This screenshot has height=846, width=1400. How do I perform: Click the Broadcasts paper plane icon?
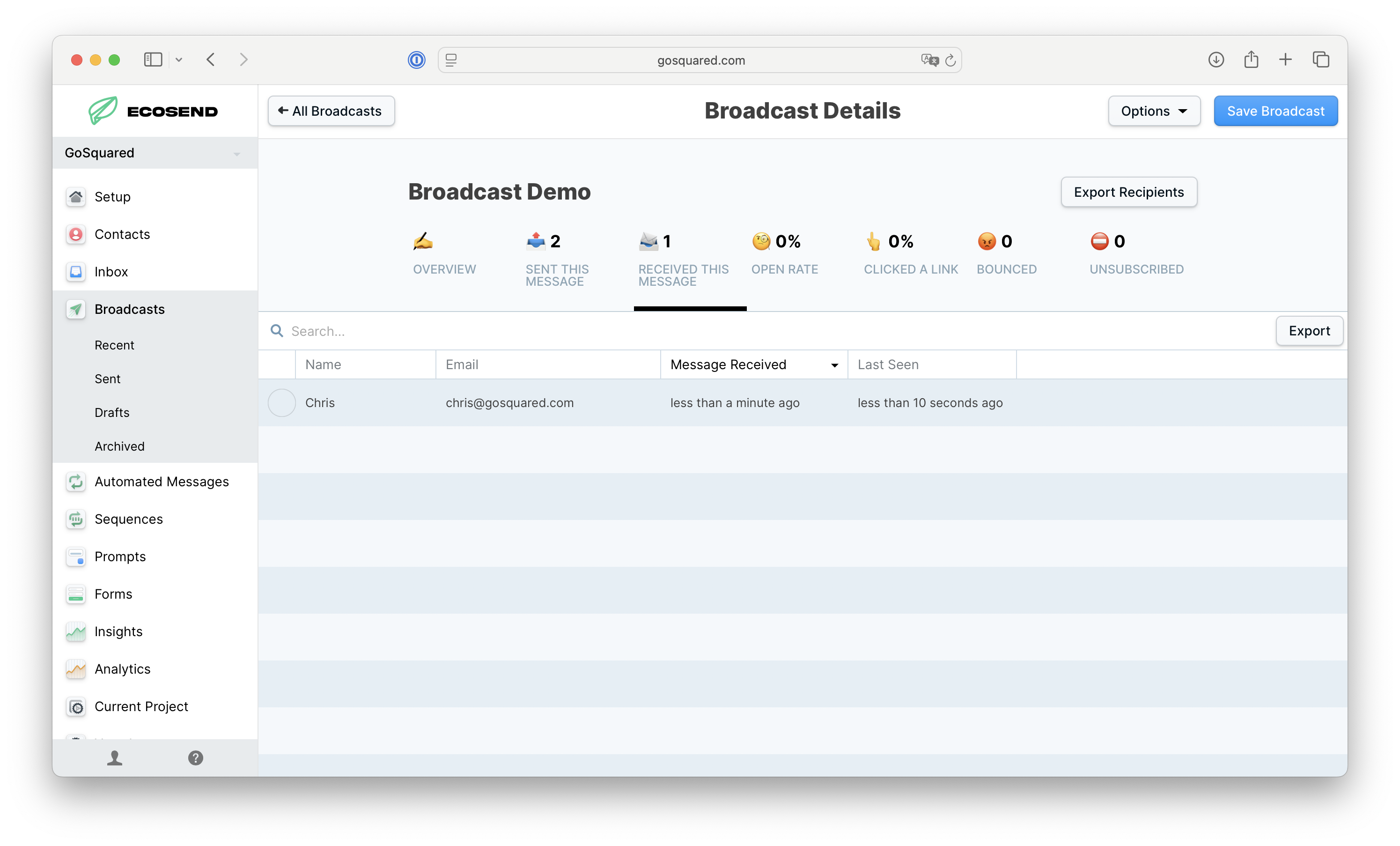tap(76, 309)
